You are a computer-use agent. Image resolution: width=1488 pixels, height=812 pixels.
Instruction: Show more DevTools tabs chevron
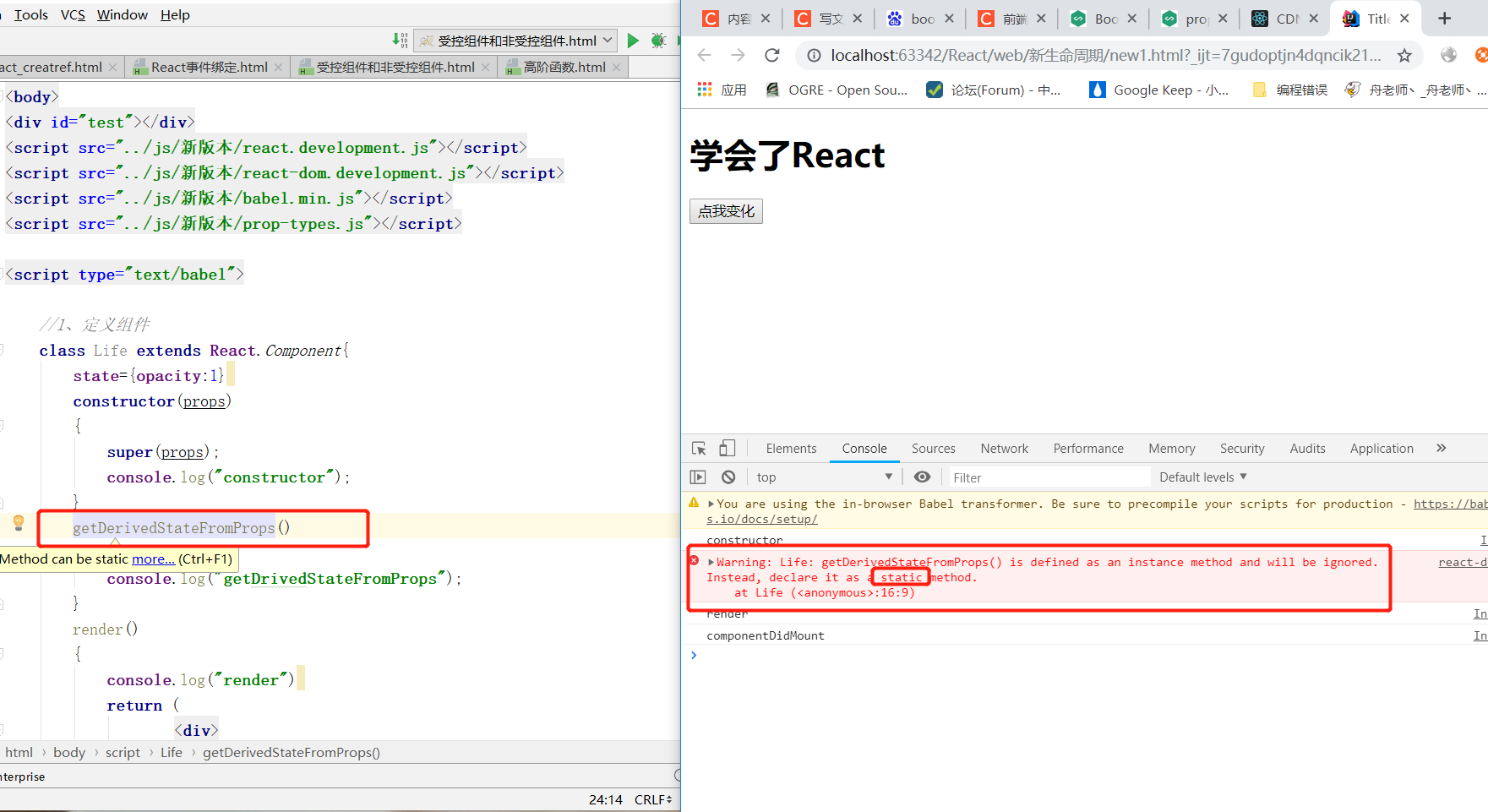point(1441,449)
